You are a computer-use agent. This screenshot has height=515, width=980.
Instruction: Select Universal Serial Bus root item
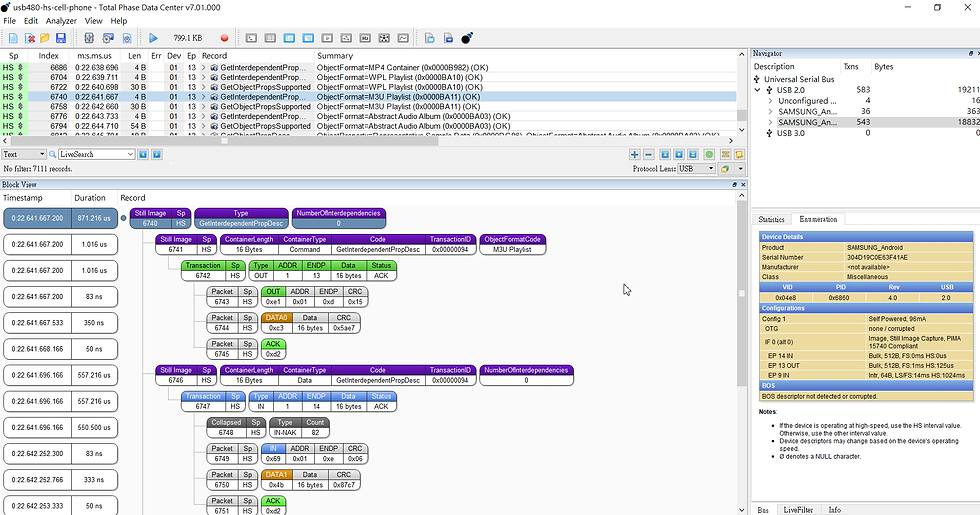click(x=799, y=79)
